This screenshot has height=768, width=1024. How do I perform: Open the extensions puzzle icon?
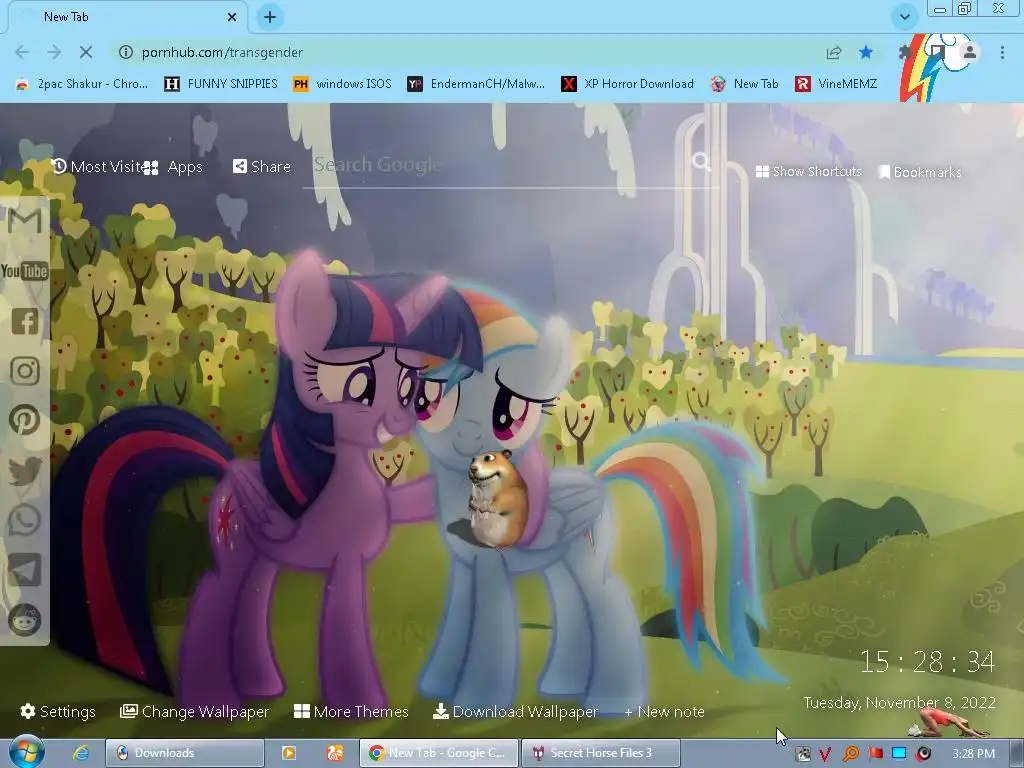905,52
